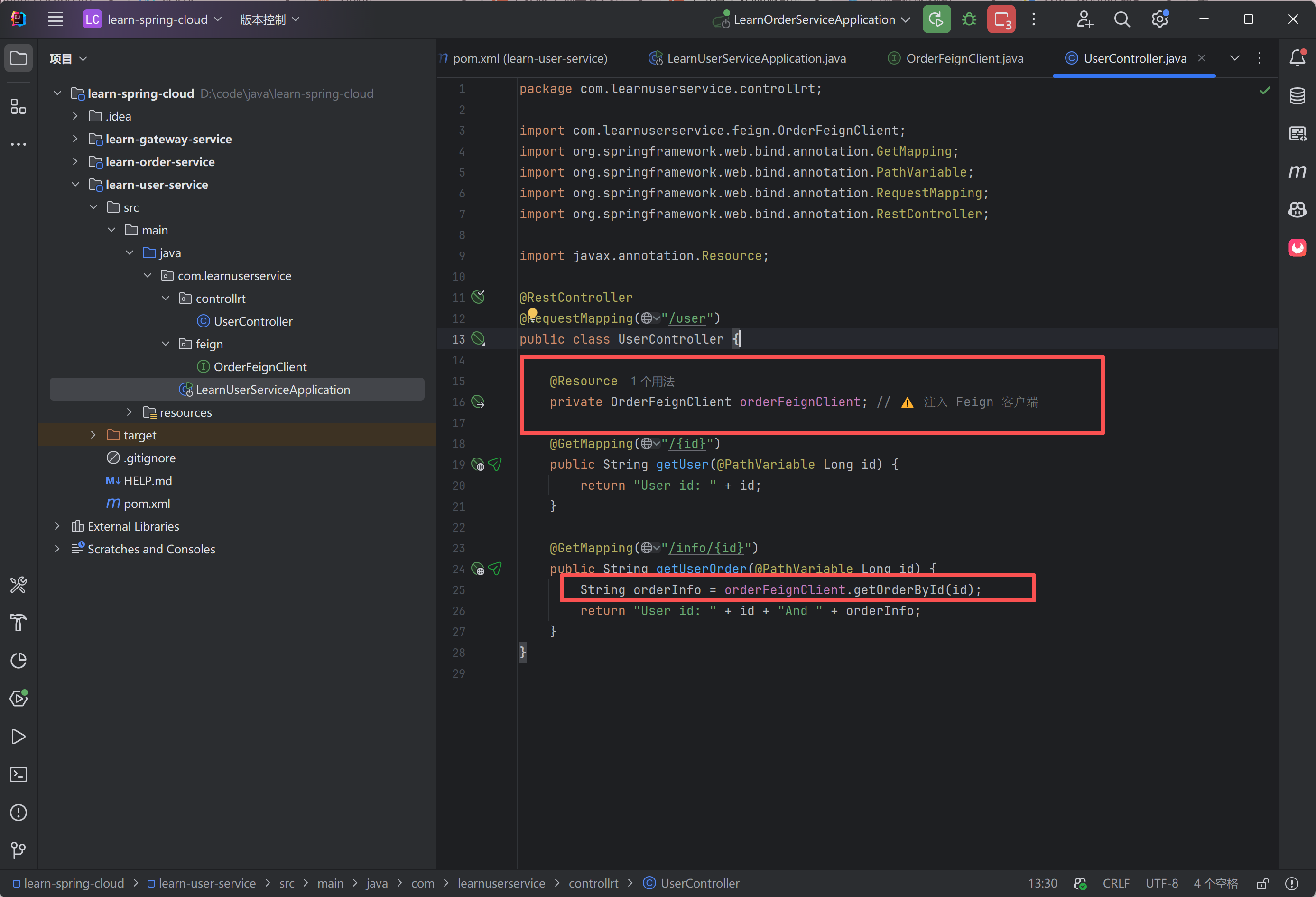Screen dimensions: 1316x897
Task: Open the Structure tool window icon
Action: coord(18,106)
